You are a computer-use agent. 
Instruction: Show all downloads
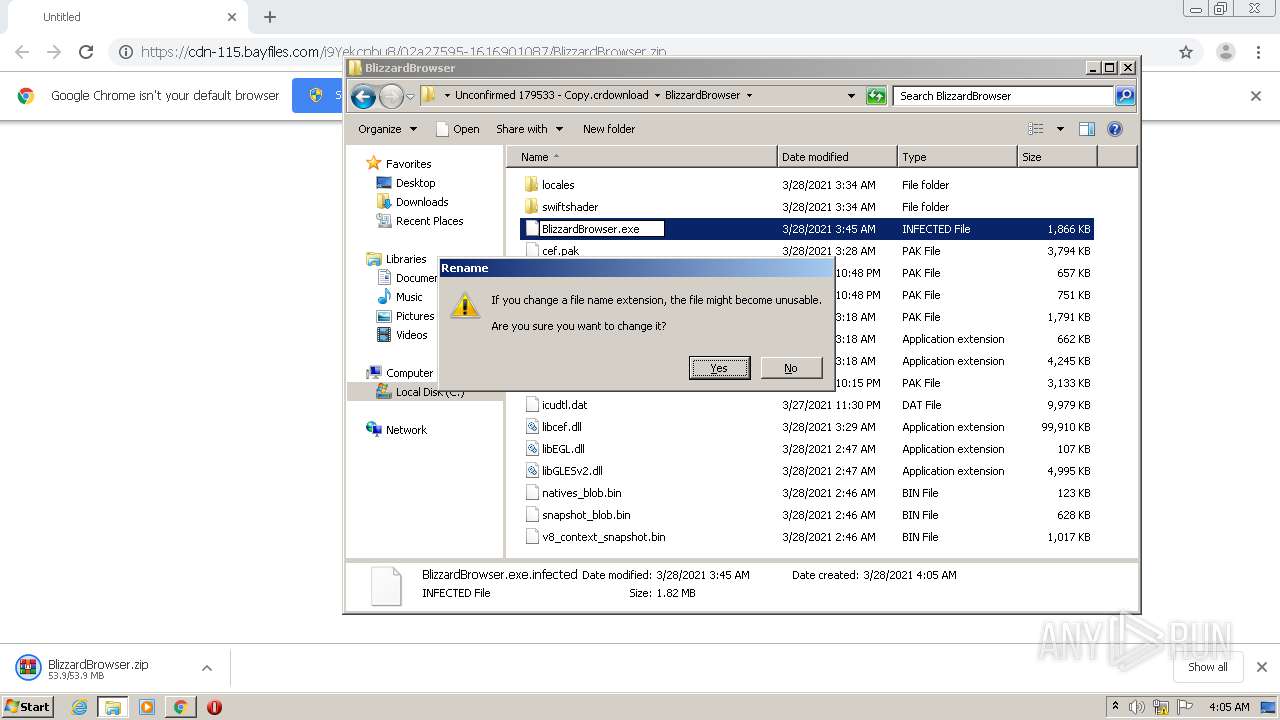(1207, 667)
